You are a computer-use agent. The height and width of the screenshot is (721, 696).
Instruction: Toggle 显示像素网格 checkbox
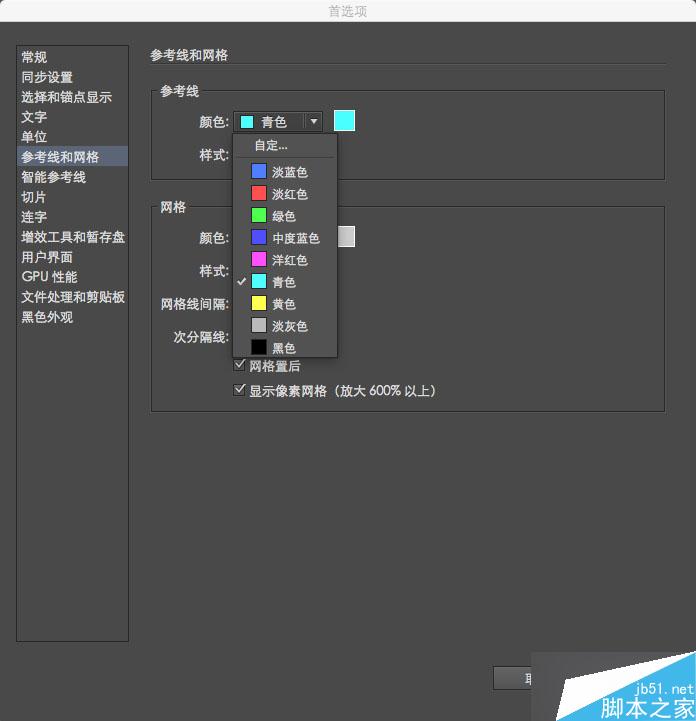[239, 390]
